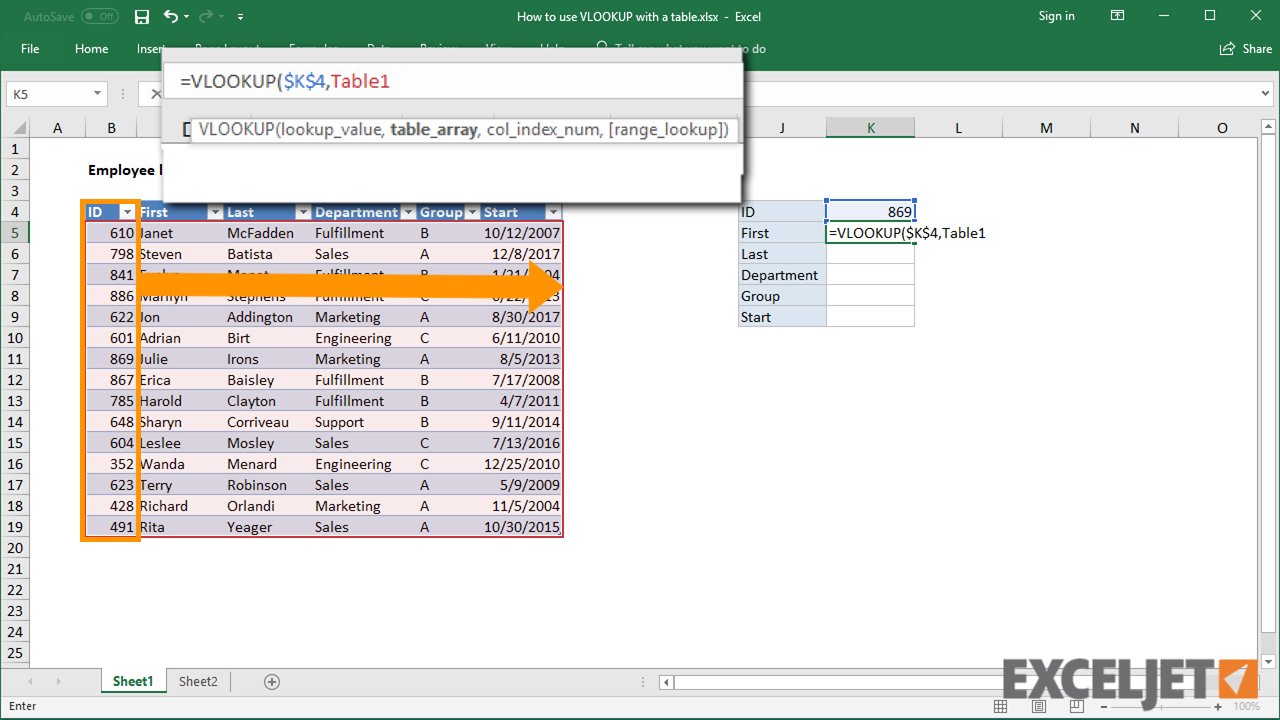Click the Sign in link
Viewport: 1280px width, 720px height.
[1056, 16]
